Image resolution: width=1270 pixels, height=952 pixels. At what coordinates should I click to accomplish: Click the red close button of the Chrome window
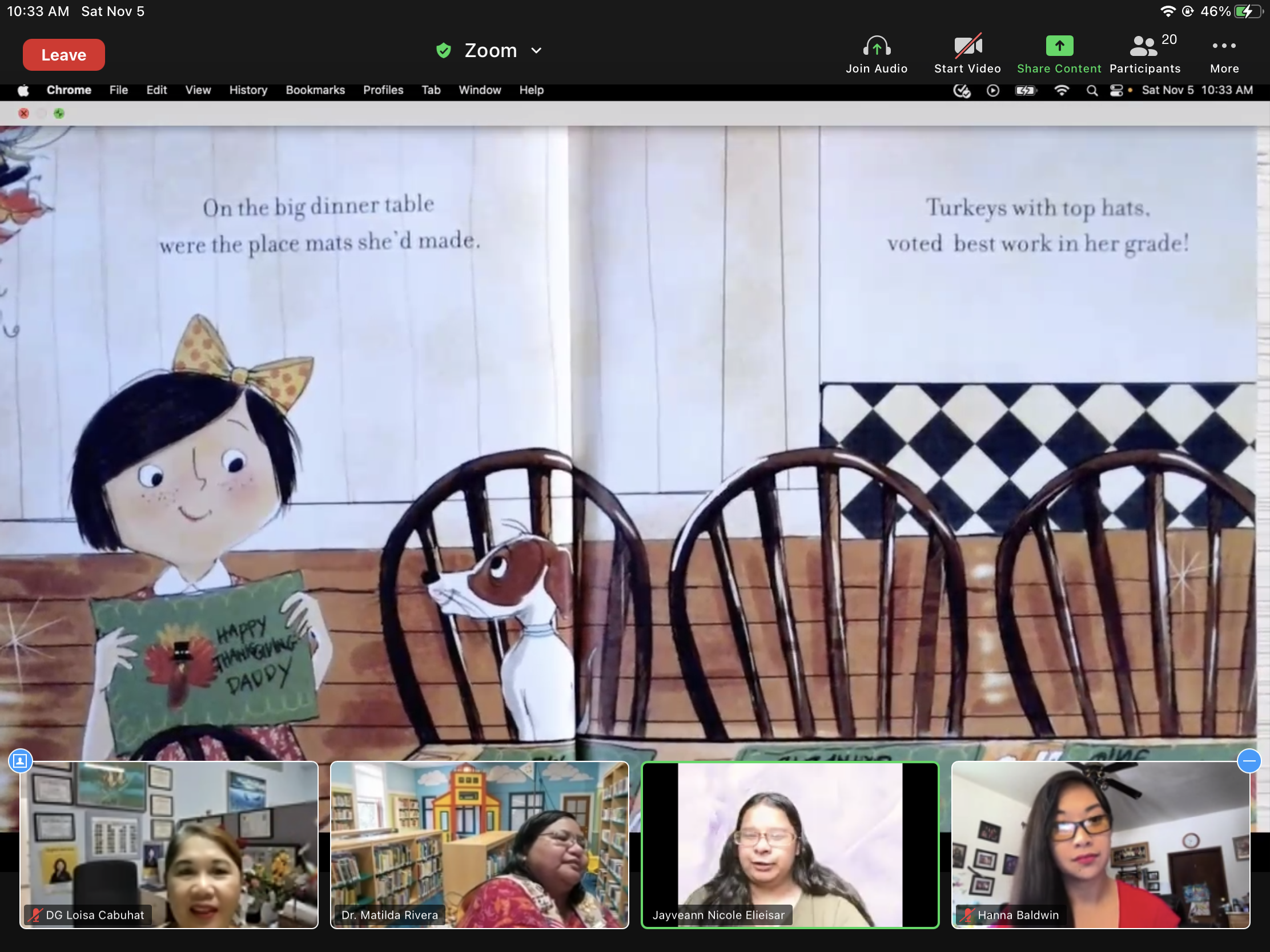point(23,114)
